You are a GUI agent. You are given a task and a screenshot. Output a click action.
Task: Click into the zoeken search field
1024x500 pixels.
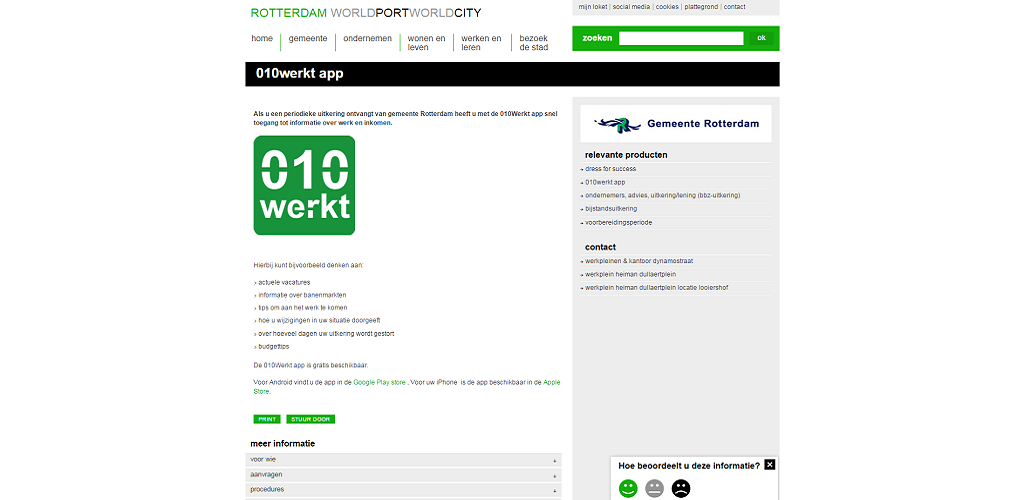click(681, 39)
